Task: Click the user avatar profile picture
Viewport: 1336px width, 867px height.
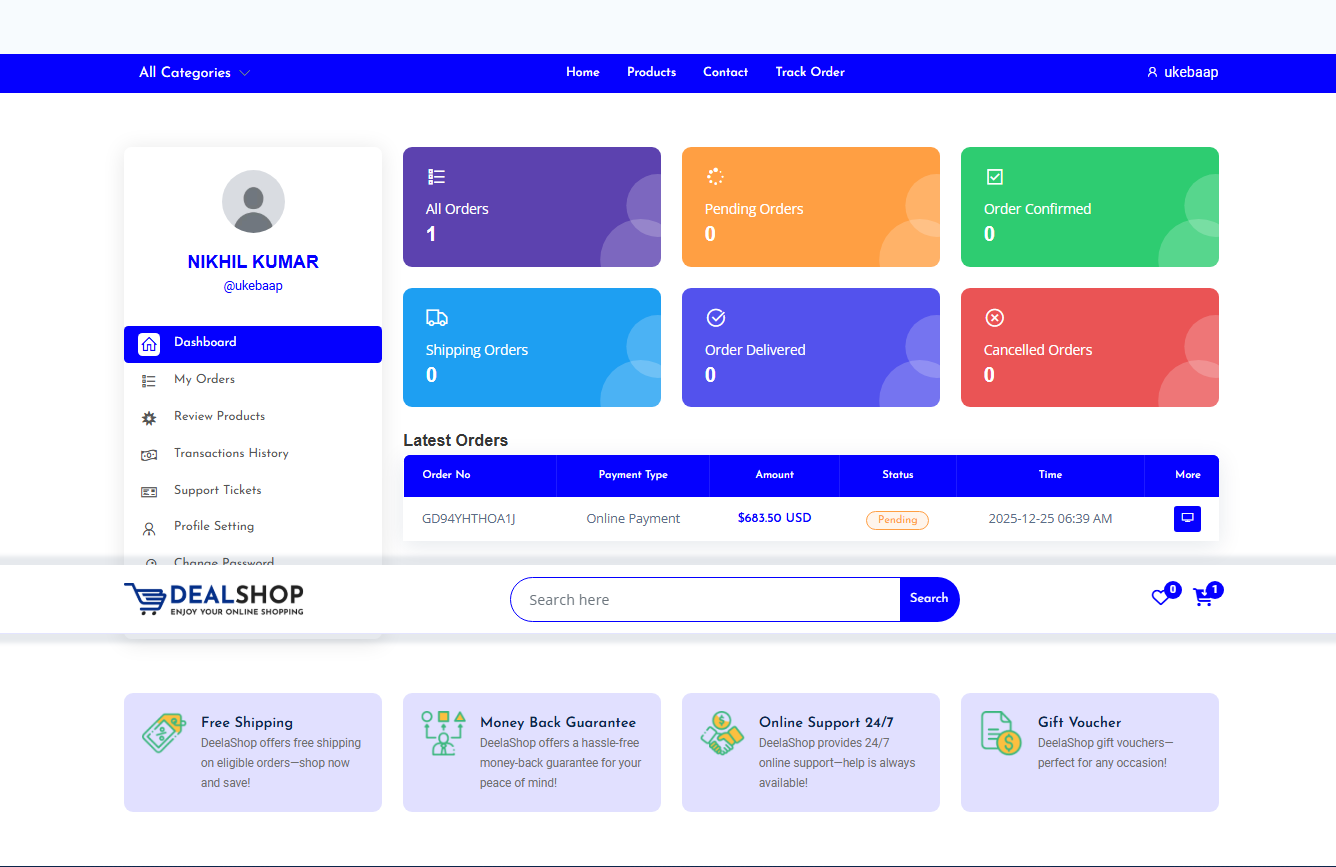Action: (253, 202)
